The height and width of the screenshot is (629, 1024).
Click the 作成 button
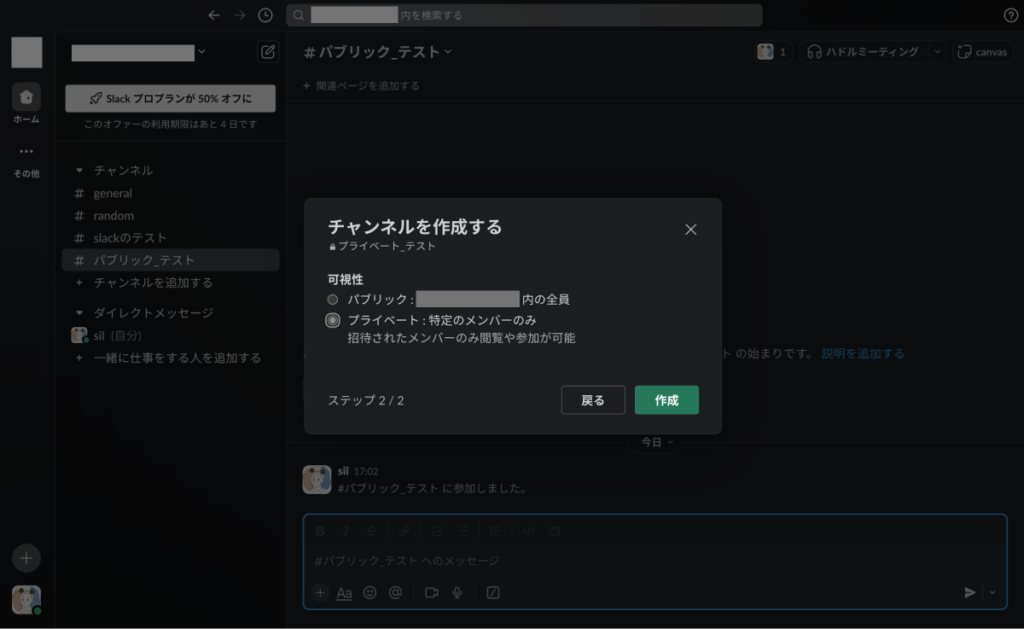666,400
